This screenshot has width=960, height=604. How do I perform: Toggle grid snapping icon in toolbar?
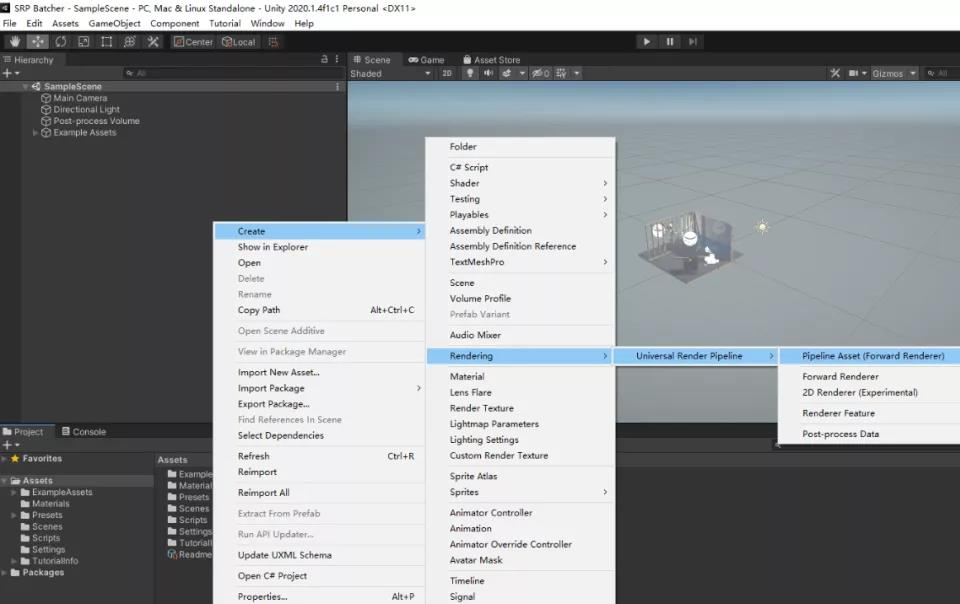coord(274,42)
